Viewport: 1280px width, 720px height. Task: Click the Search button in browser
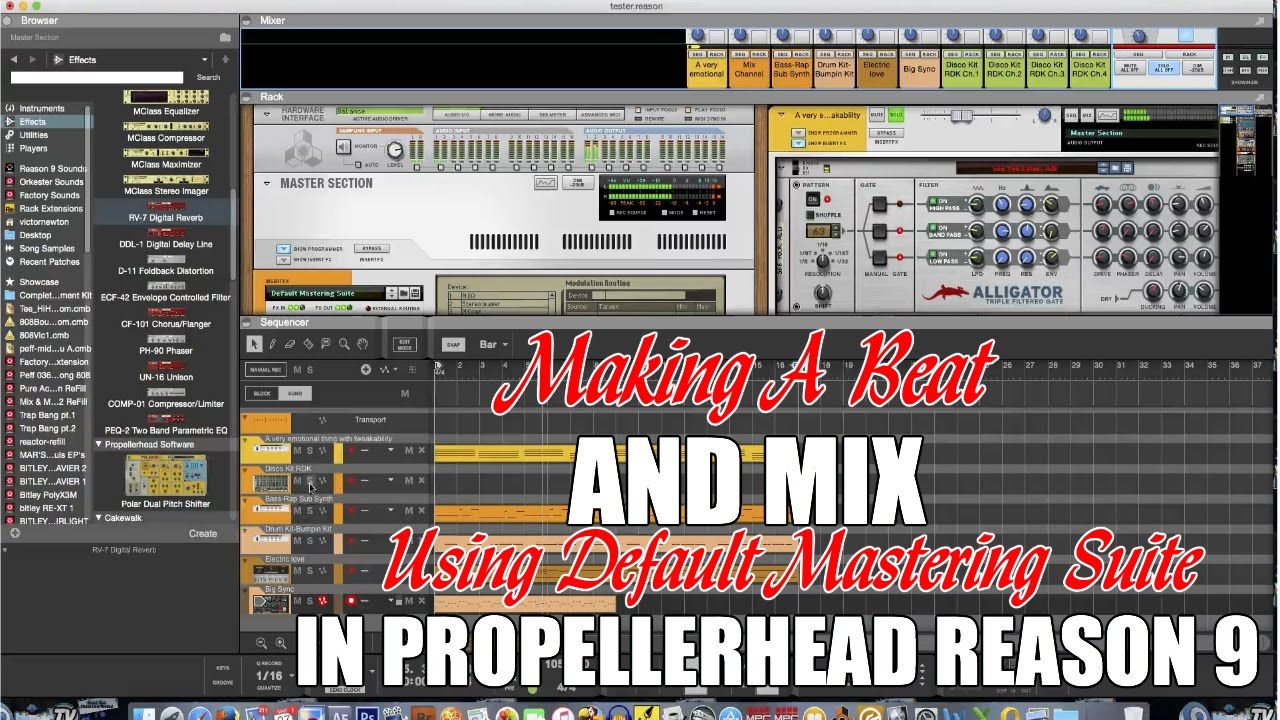click(208, 77)
